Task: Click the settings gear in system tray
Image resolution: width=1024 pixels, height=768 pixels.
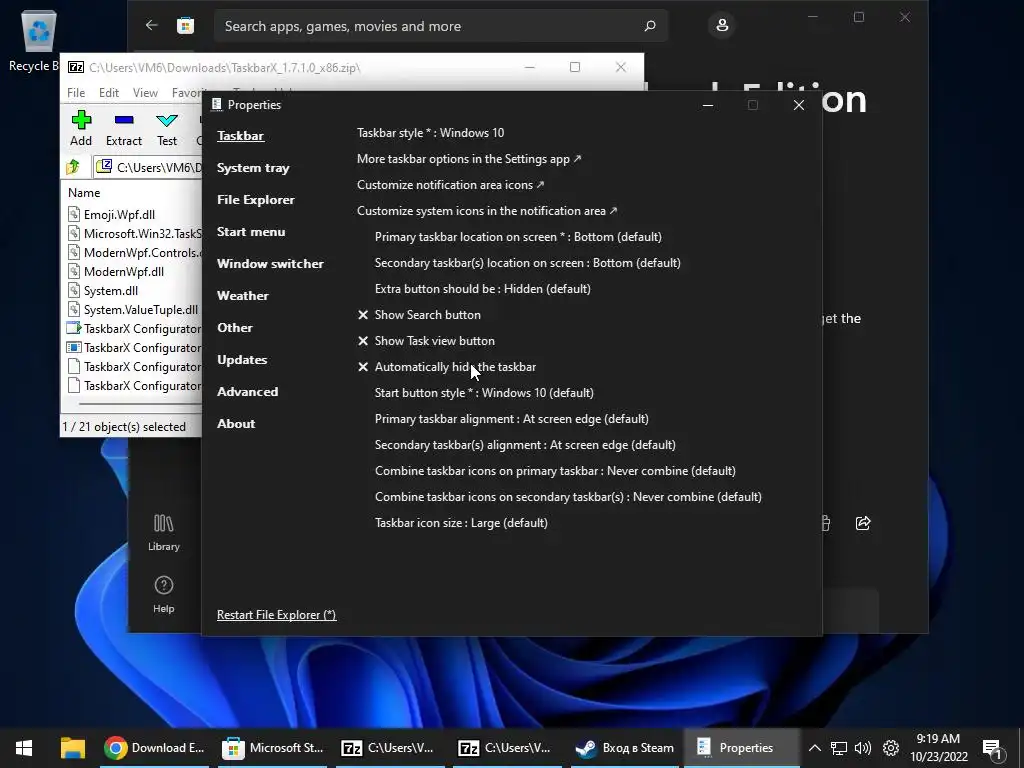Action: [x=891, y=748]
